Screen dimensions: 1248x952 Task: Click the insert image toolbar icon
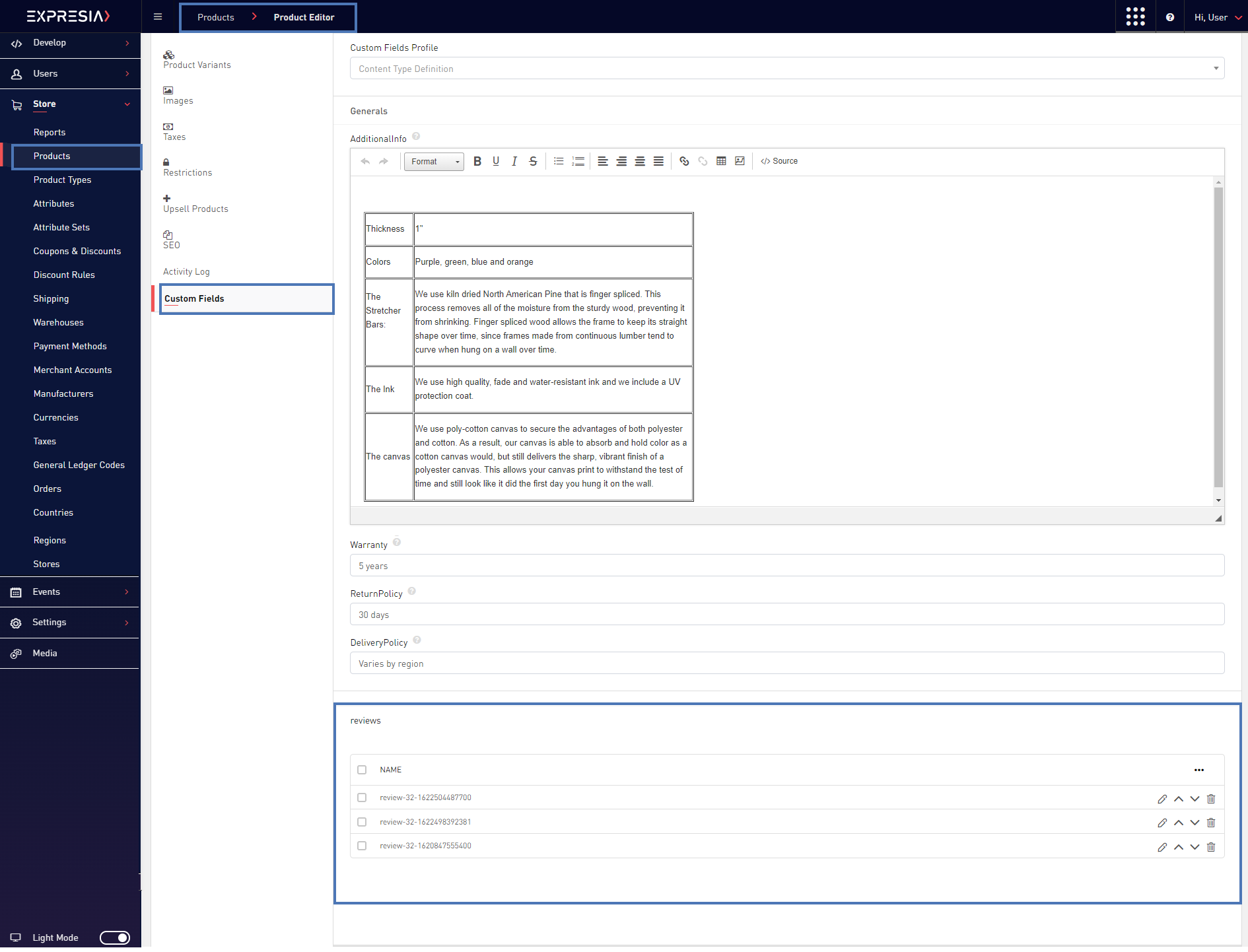click(740, 161)
